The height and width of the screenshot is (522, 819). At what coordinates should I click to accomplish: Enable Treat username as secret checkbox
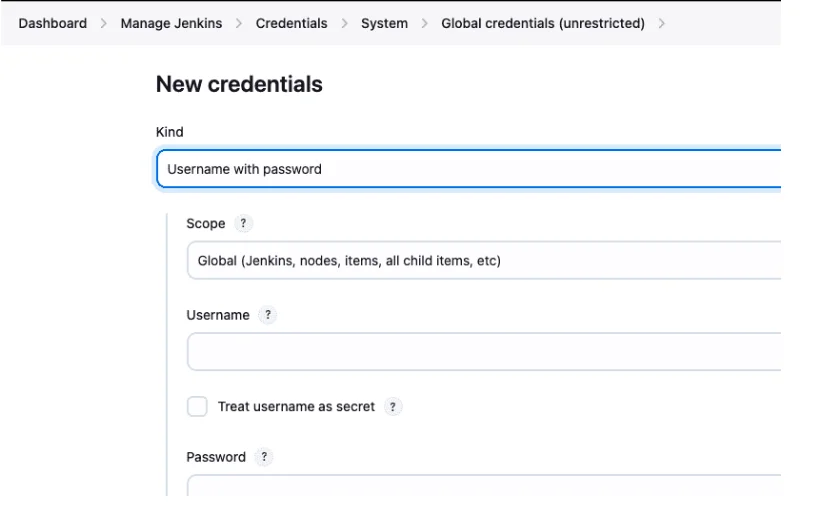197,407
